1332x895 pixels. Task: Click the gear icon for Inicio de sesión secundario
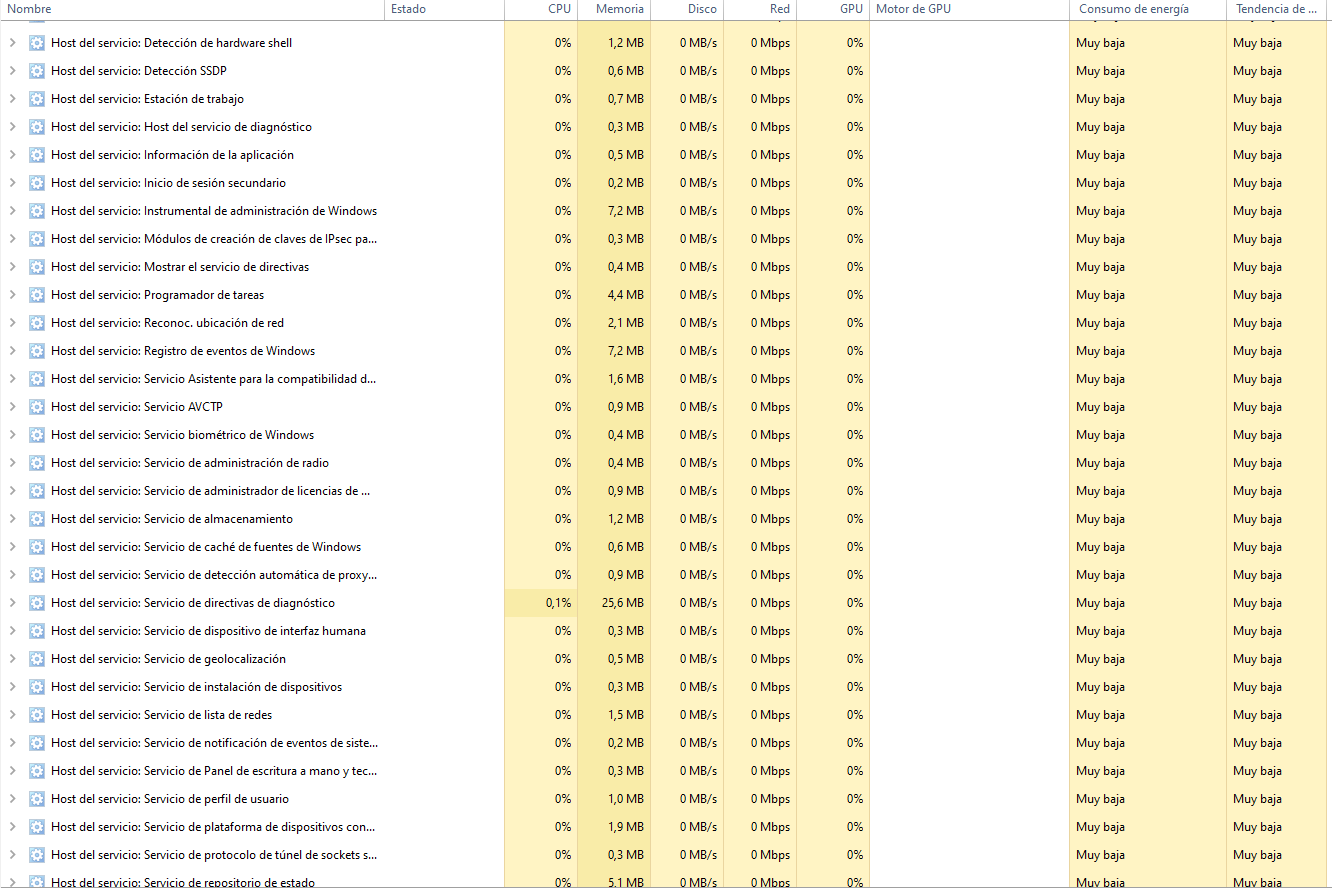(x=37, y=183)
